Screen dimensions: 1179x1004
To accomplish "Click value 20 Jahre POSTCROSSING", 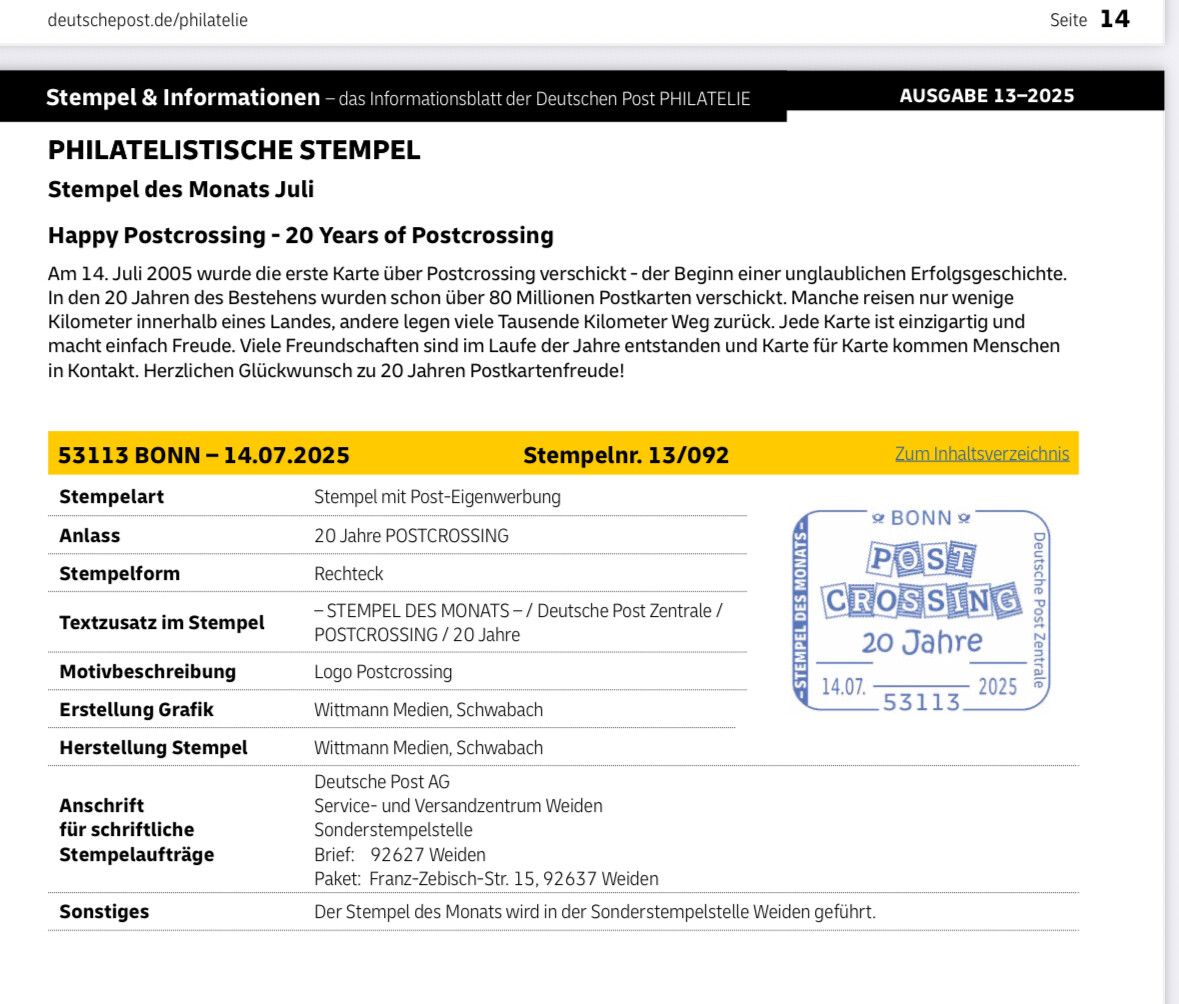I will 411,535.
